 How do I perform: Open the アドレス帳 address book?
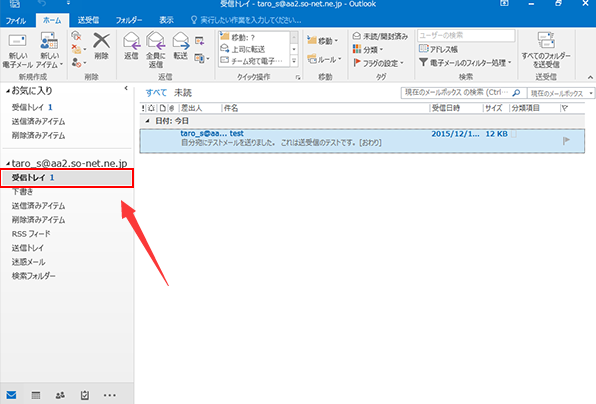click(x=438, y=49)
